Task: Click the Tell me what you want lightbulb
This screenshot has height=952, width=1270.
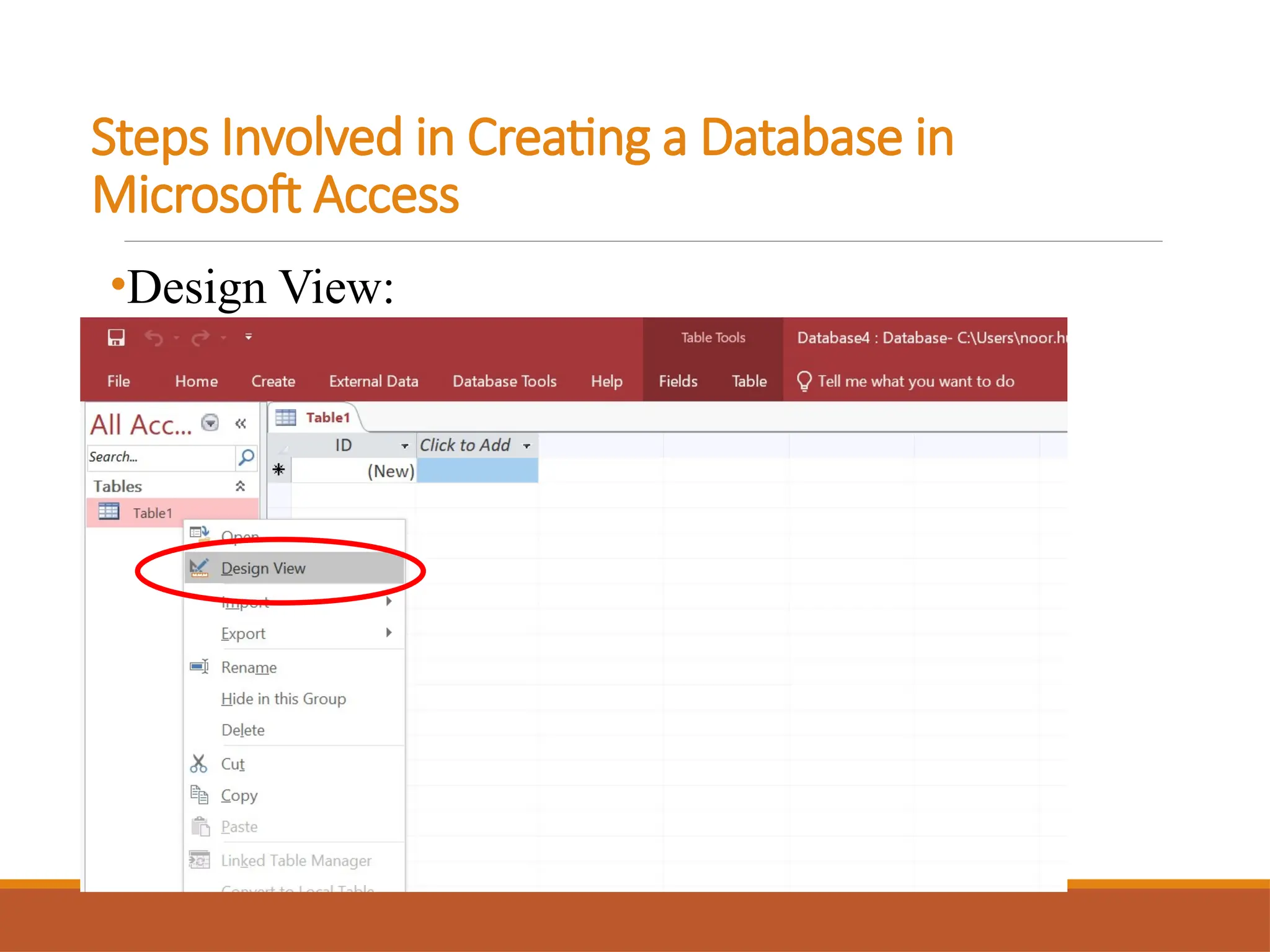Action: coord(804,381)
